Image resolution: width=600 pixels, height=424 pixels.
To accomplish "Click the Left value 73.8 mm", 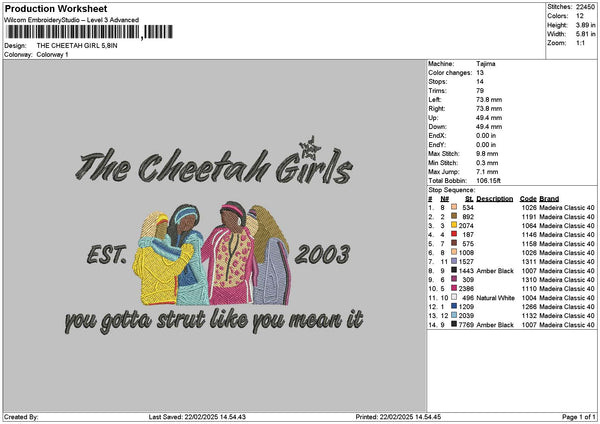I will (489, 99).
